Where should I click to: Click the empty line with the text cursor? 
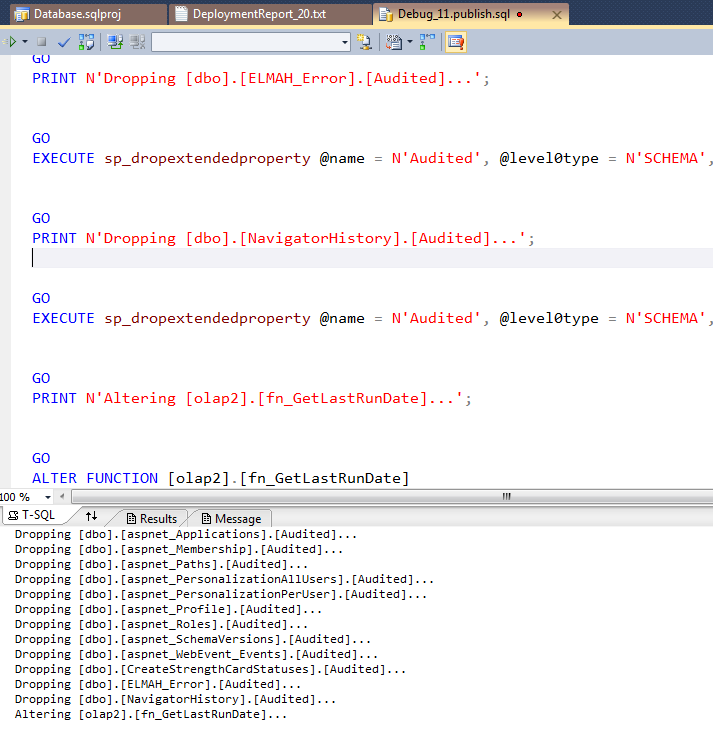coord(372,258)
